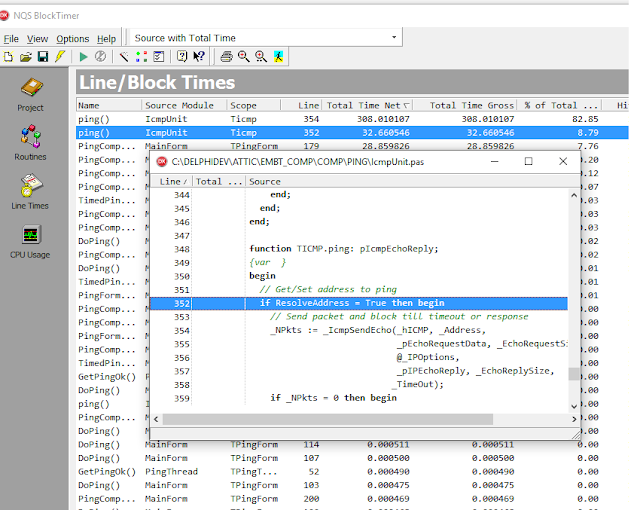Click the source window up scroll arrow
The width and height of the screenshot is (640, 510).
[574, 195]
